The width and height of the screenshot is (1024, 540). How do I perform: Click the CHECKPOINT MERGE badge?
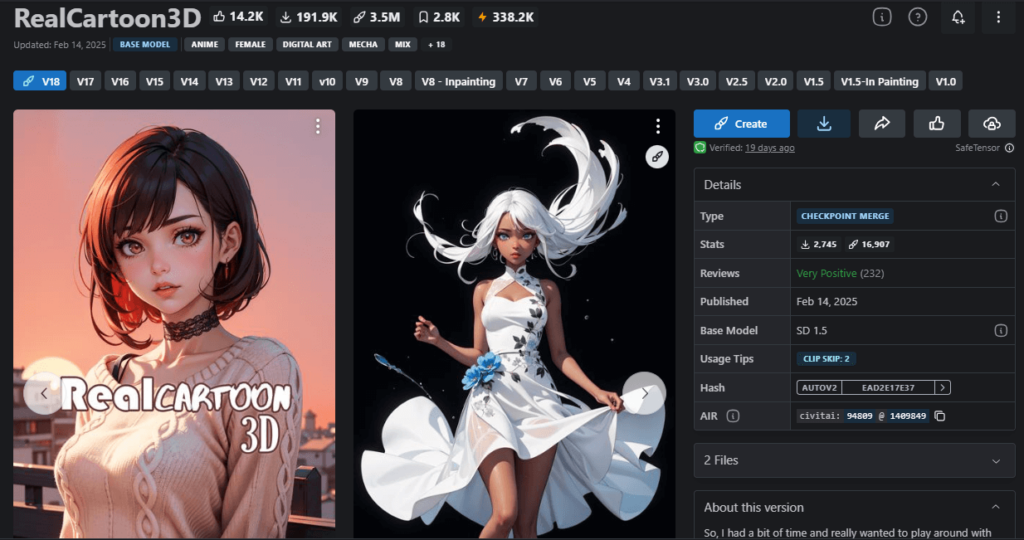tap(845, 216)
